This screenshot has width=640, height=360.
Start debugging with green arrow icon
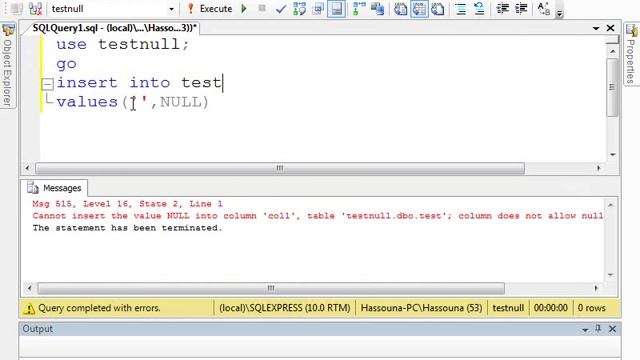[x=244, y=9]
